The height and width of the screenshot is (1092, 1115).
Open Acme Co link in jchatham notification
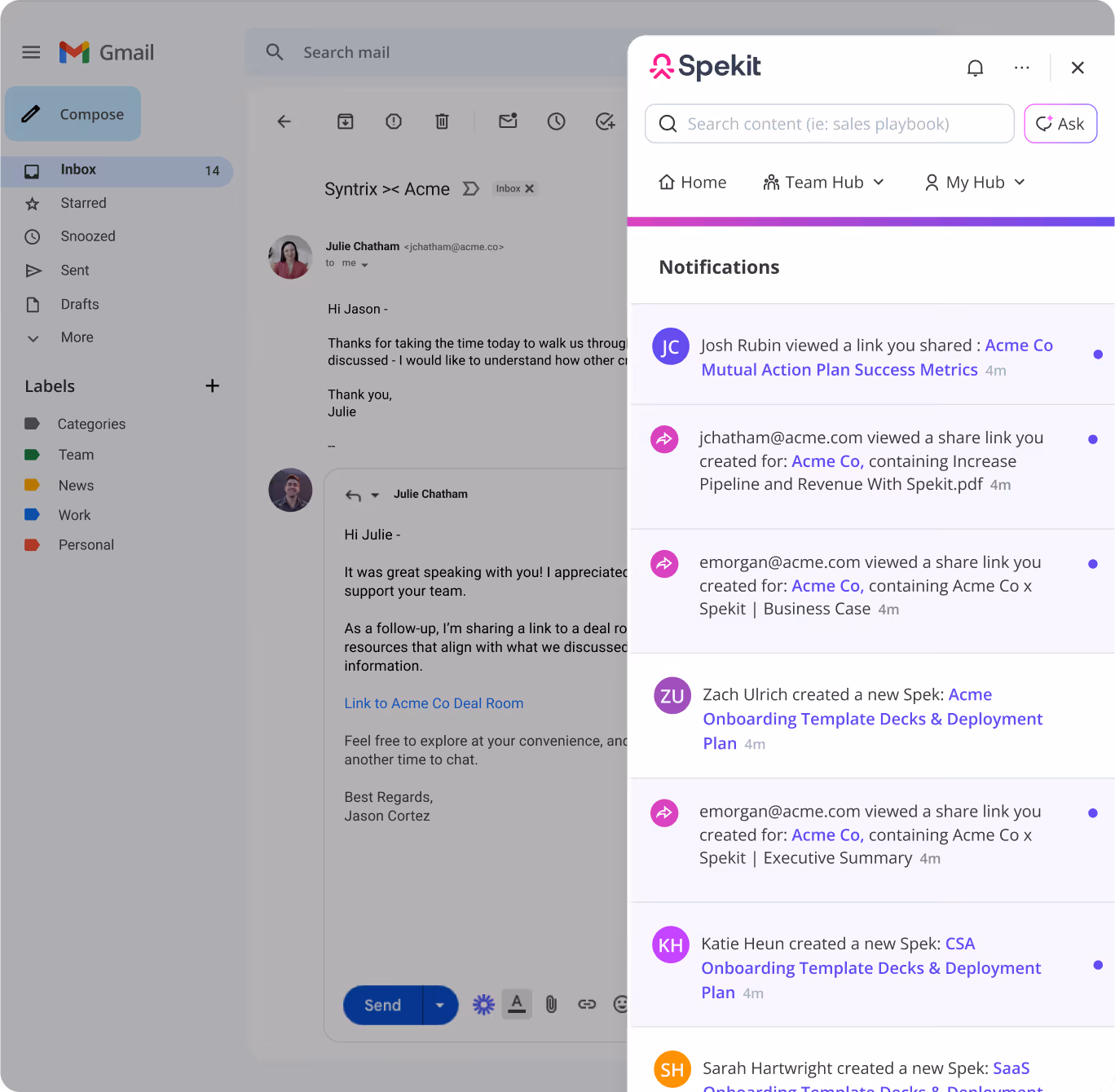827,461
